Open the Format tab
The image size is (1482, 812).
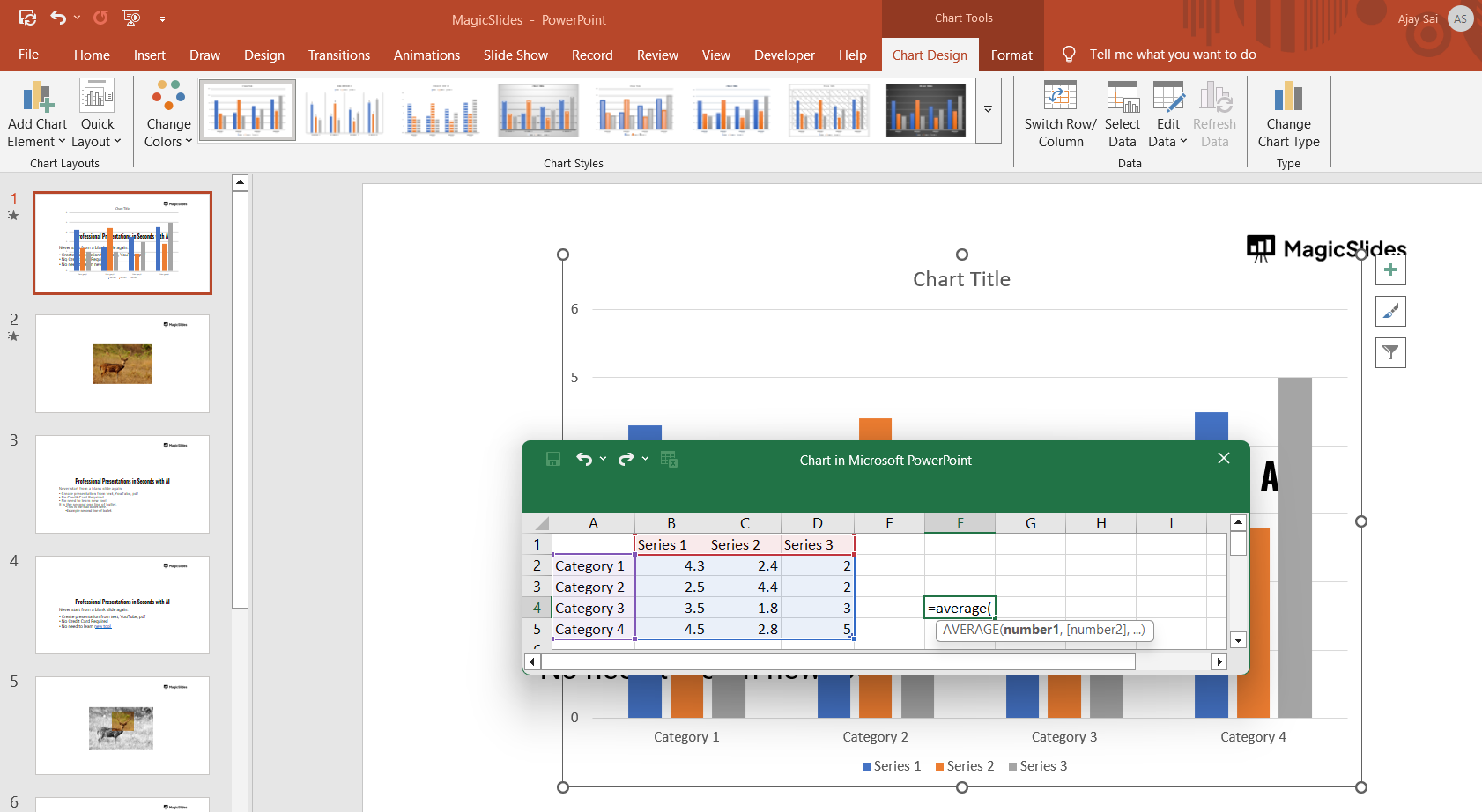1011,55
